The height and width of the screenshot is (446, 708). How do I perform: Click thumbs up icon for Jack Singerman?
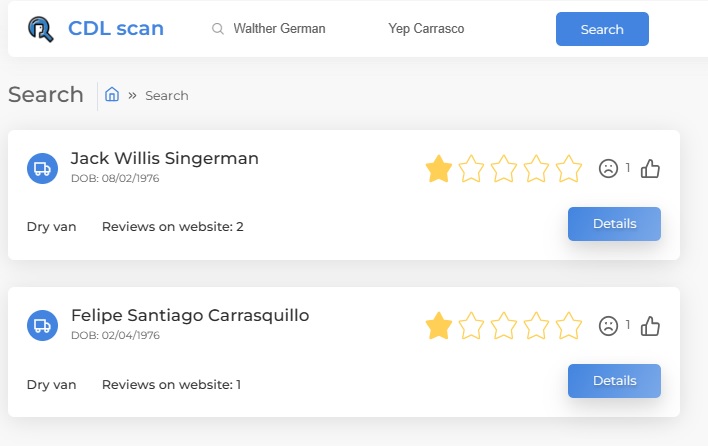click(x=650, y=169)
